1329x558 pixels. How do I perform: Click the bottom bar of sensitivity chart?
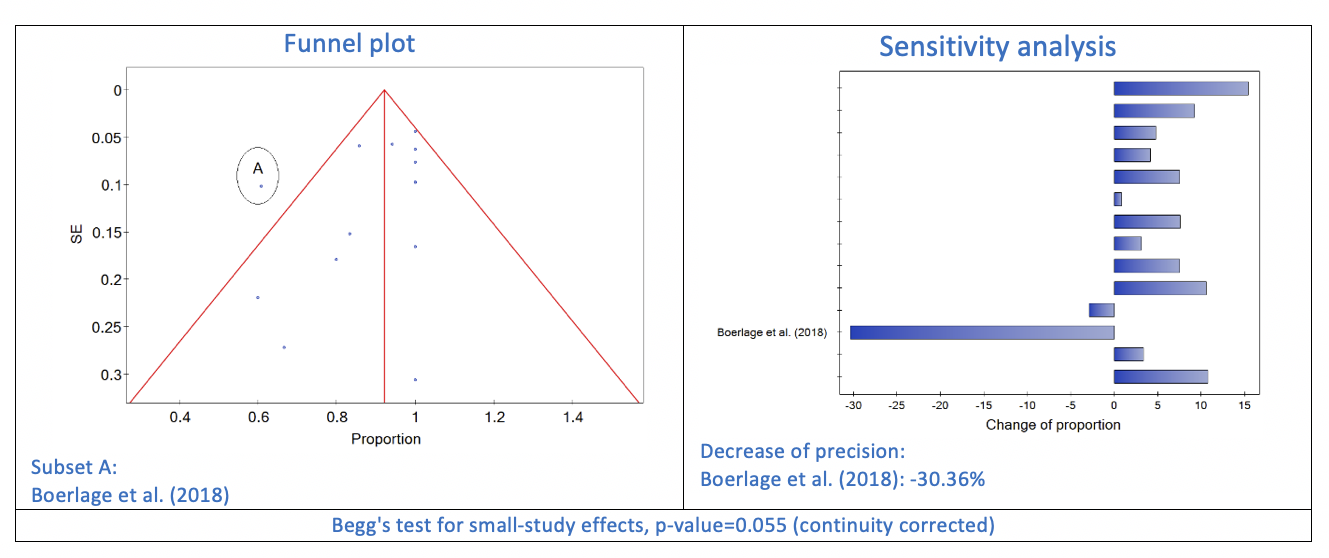[1161, 377]
